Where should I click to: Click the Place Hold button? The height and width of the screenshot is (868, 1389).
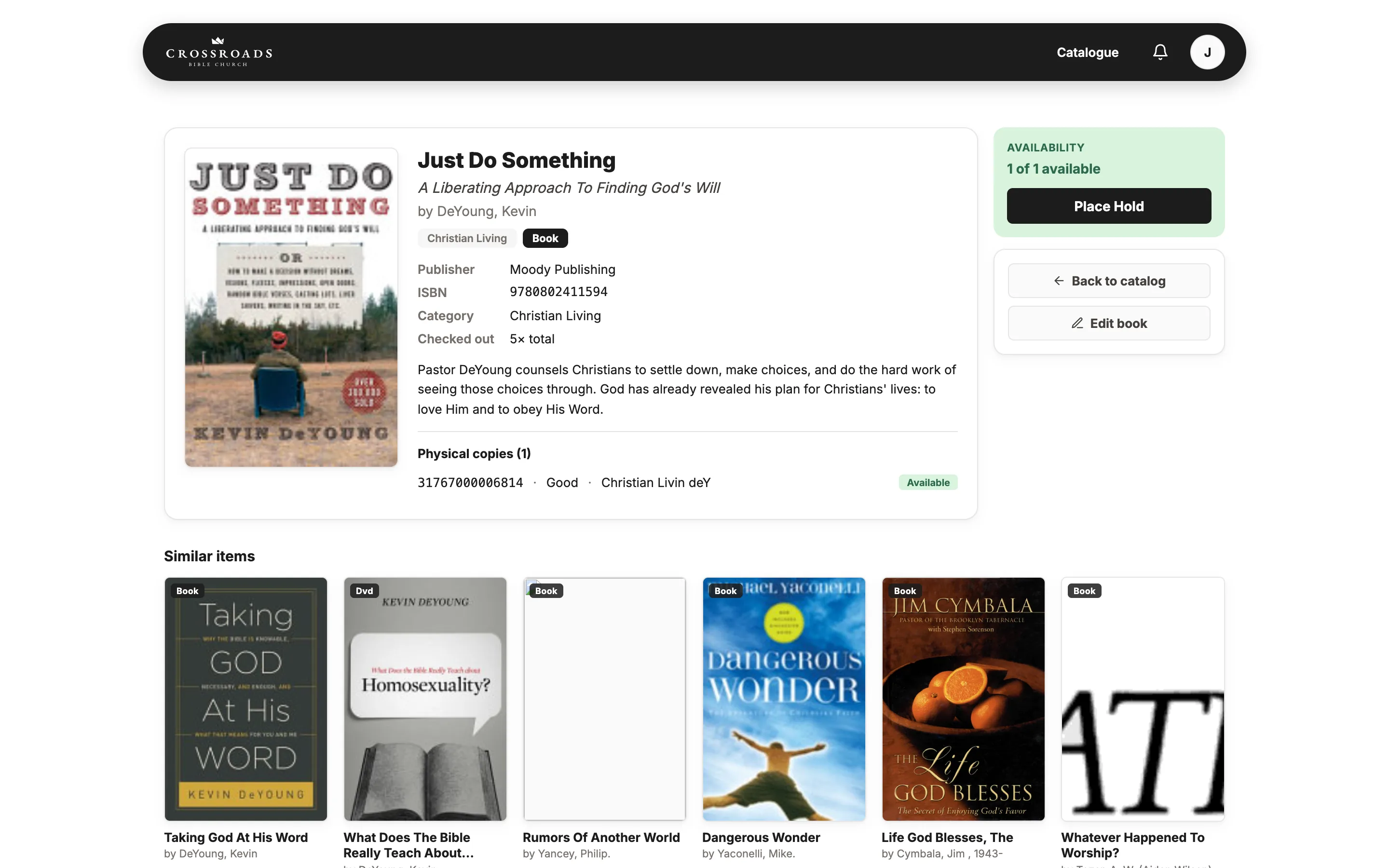1108,206
